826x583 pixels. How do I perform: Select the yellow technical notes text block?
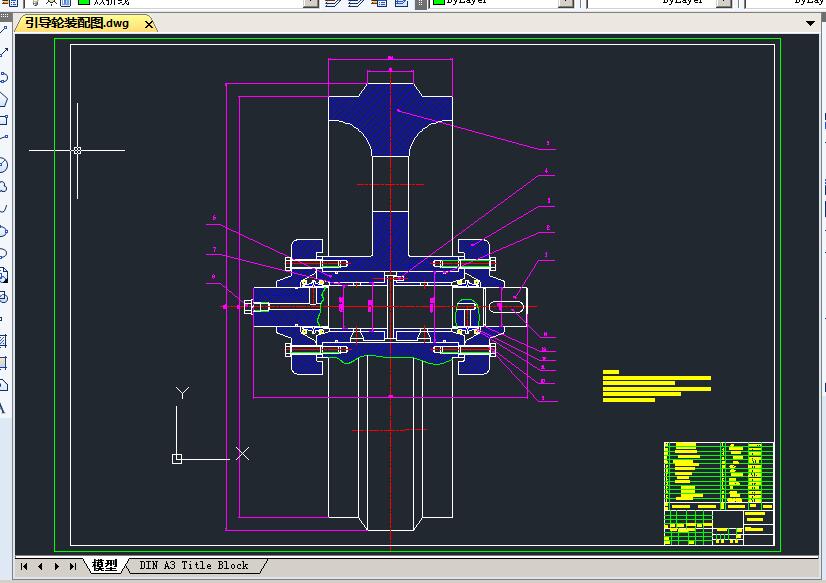tap(657, 386)
